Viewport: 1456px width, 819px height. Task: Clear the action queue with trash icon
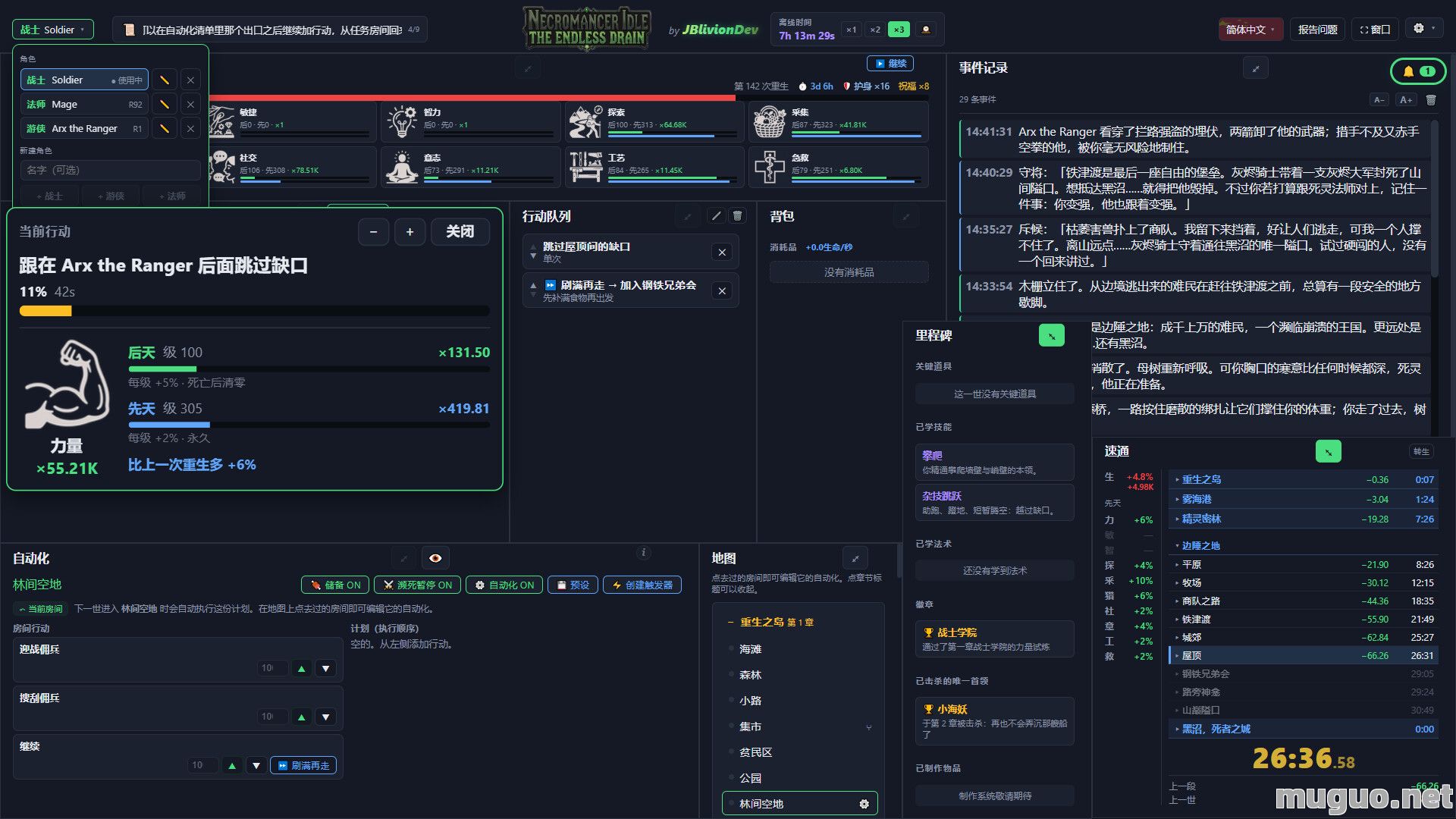coord(737,216)
